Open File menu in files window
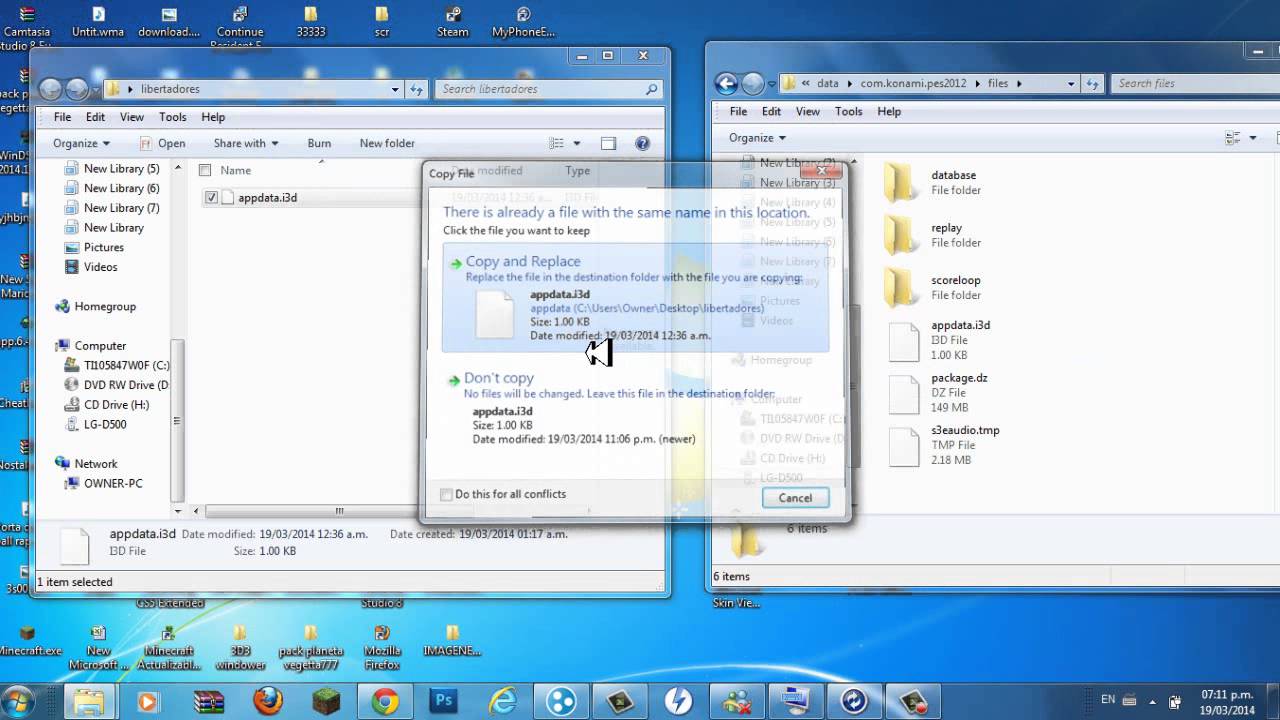Viewport: 1280px width, 720px height. click(738, 111)
